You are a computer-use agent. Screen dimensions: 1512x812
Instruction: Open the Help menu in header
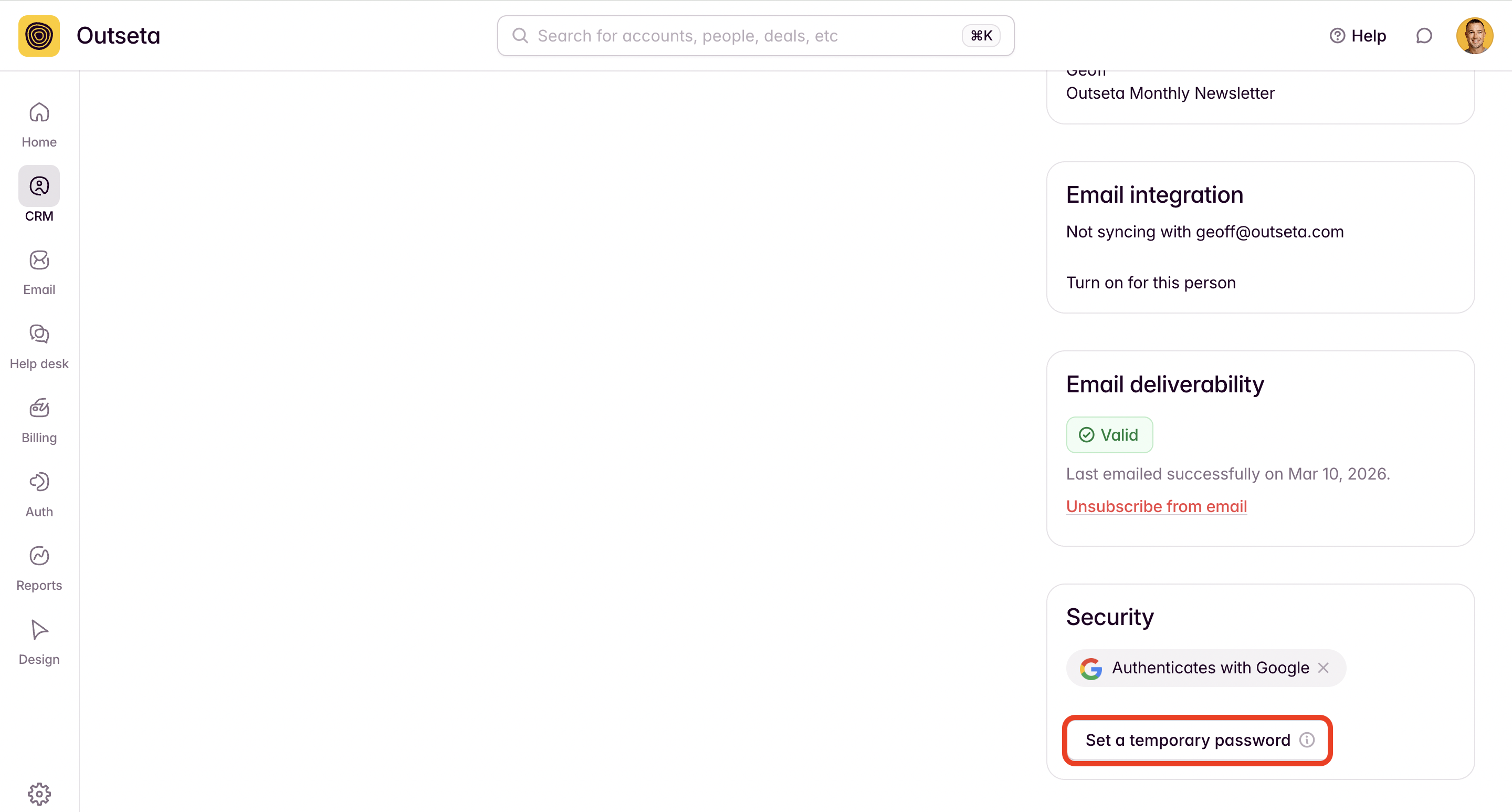click(1358, 36)
